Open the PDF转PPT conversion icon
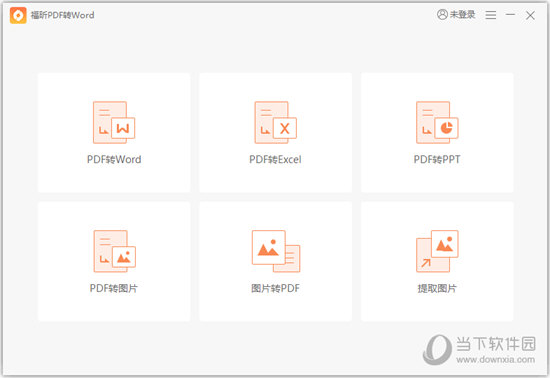Image resolution: width=550 pixels, height=378 pixels. [437, 122]
